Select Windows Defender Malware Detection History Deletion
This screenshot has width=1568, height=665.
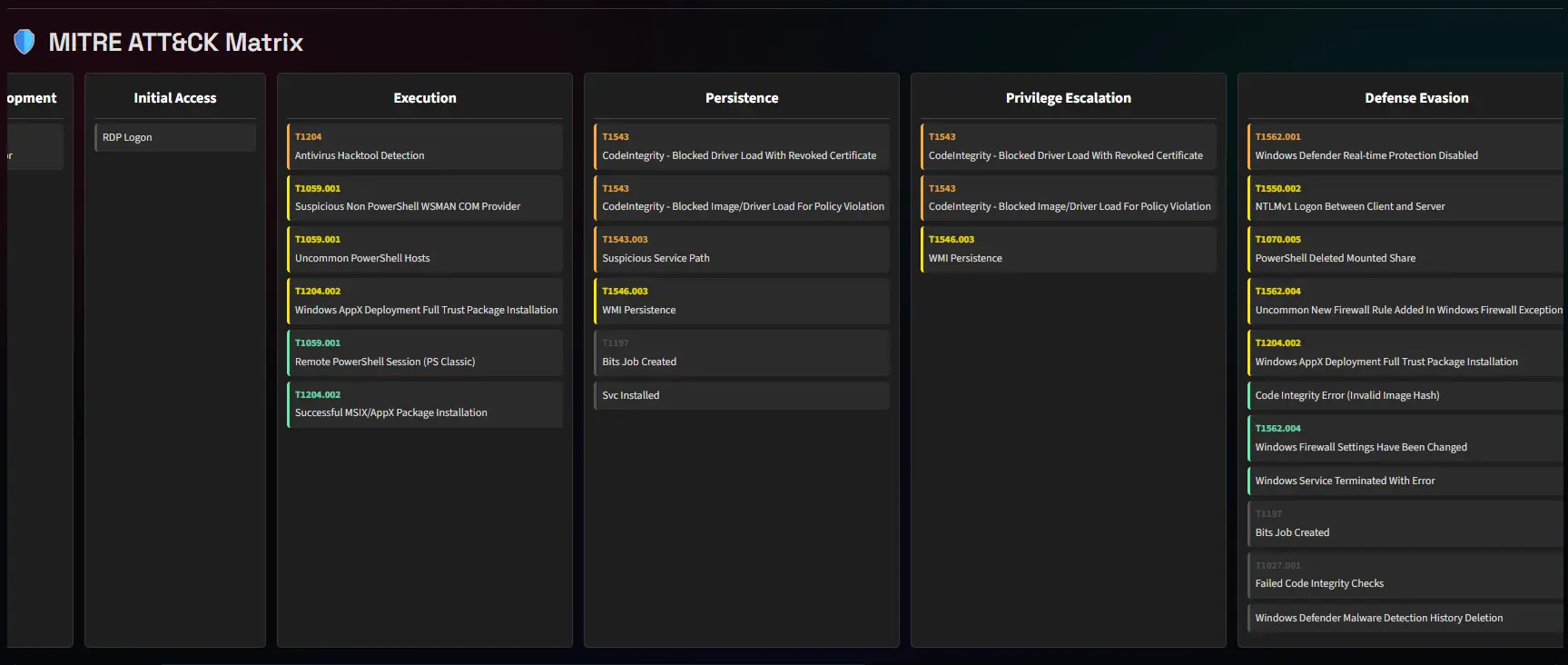(1405, 618)
